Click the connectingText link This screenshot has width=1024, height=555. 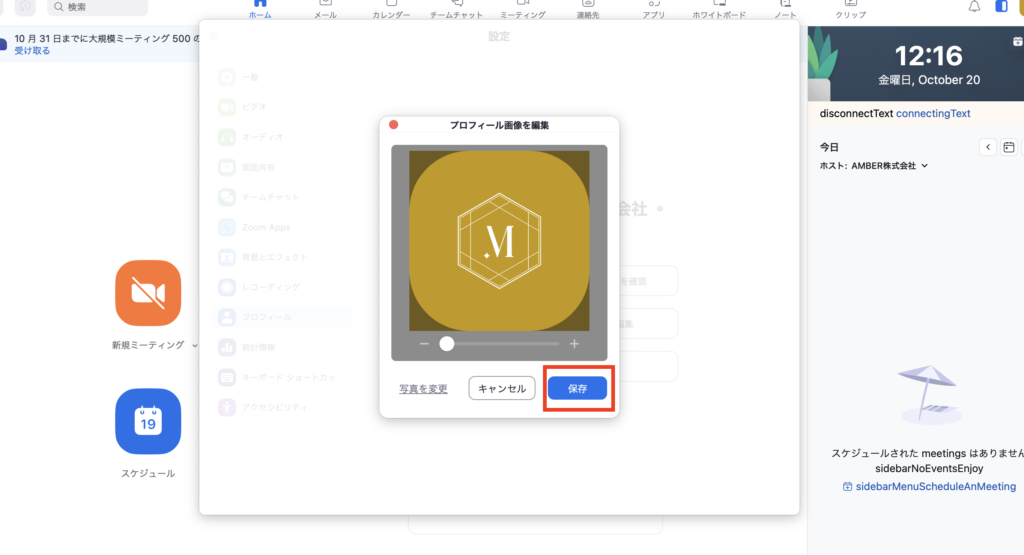932,113
